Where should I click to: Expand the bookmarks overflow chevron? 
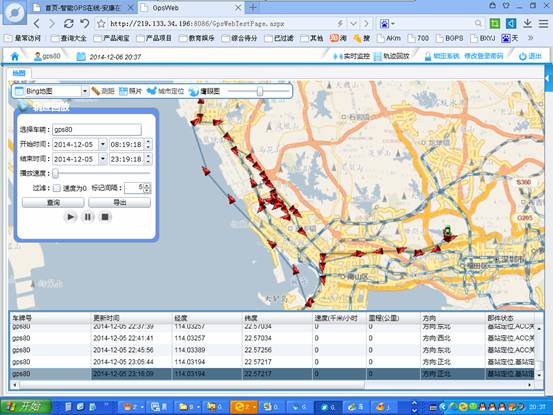(530, 38)
